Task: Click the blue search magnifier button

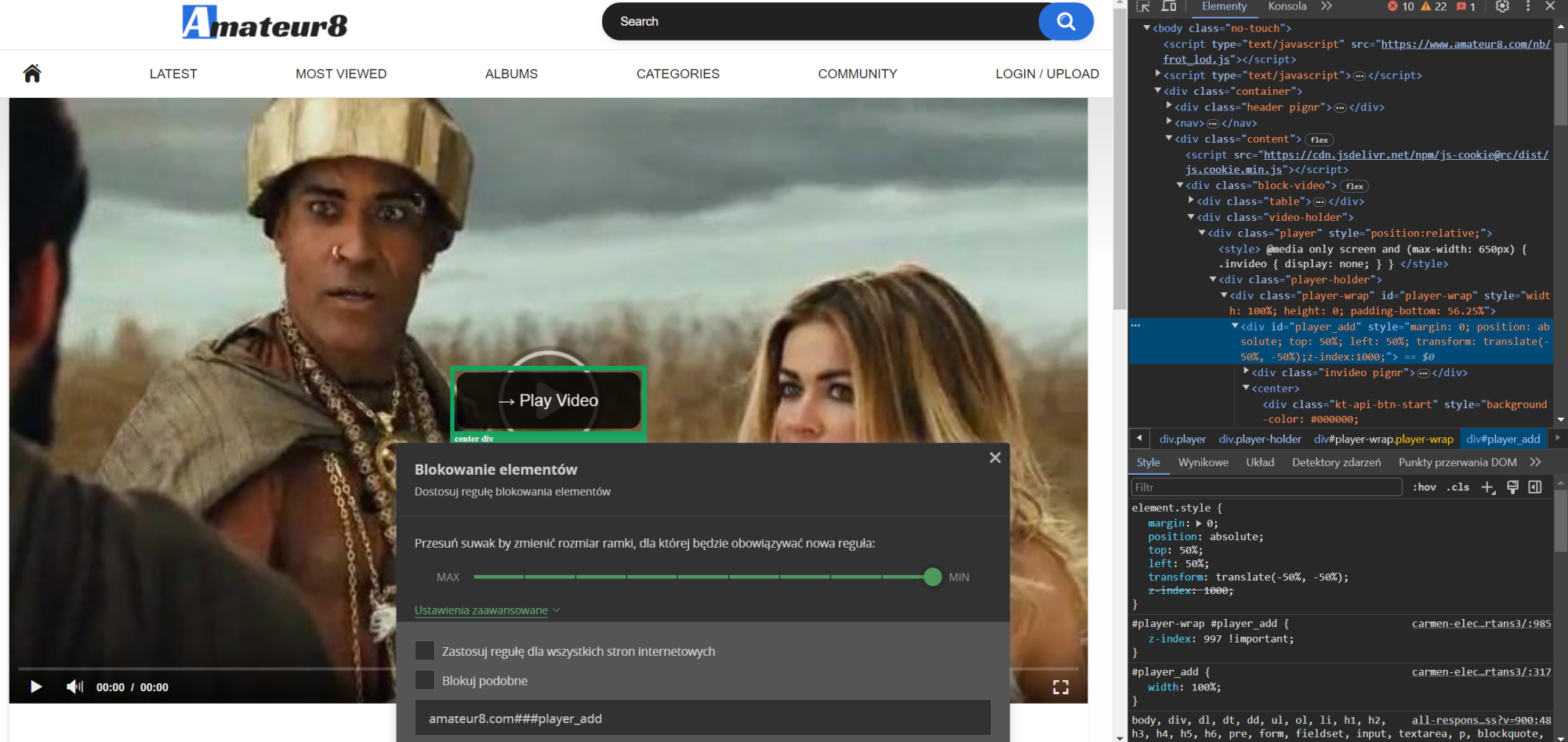Action: tap(1065, 21)
